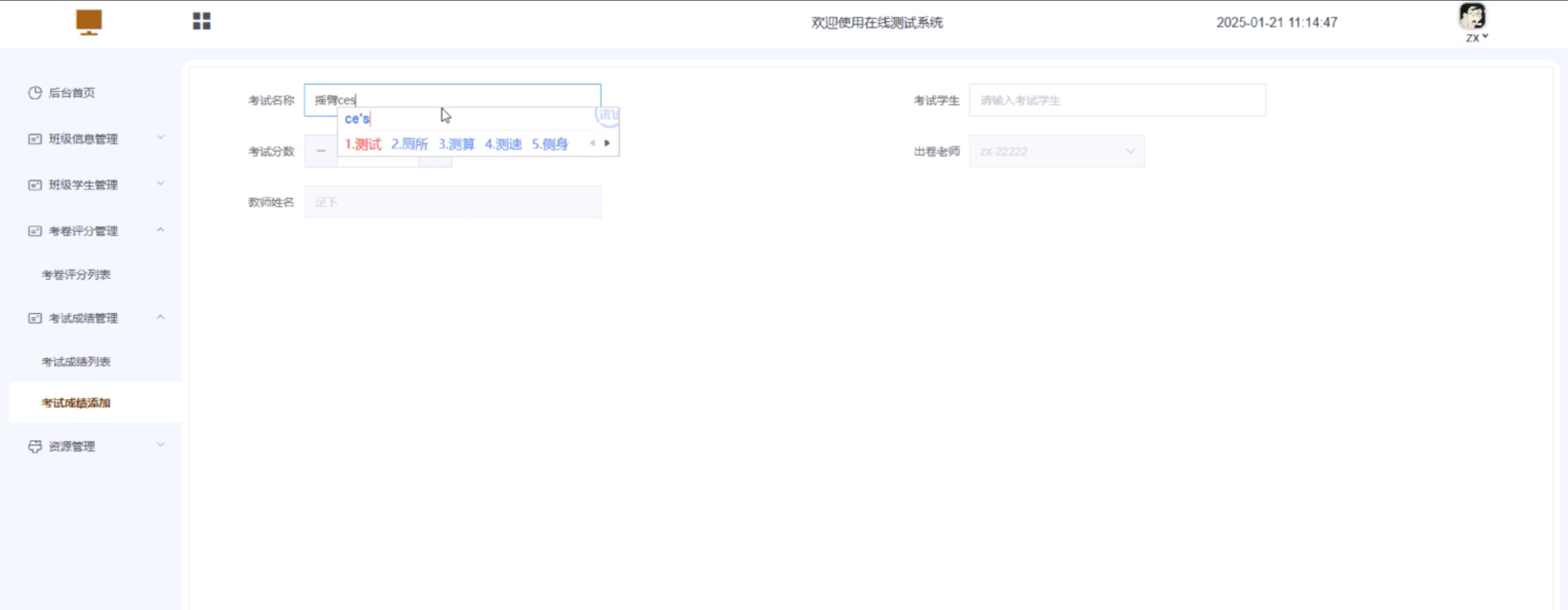Click the 资源管理 printer icon

35,446
